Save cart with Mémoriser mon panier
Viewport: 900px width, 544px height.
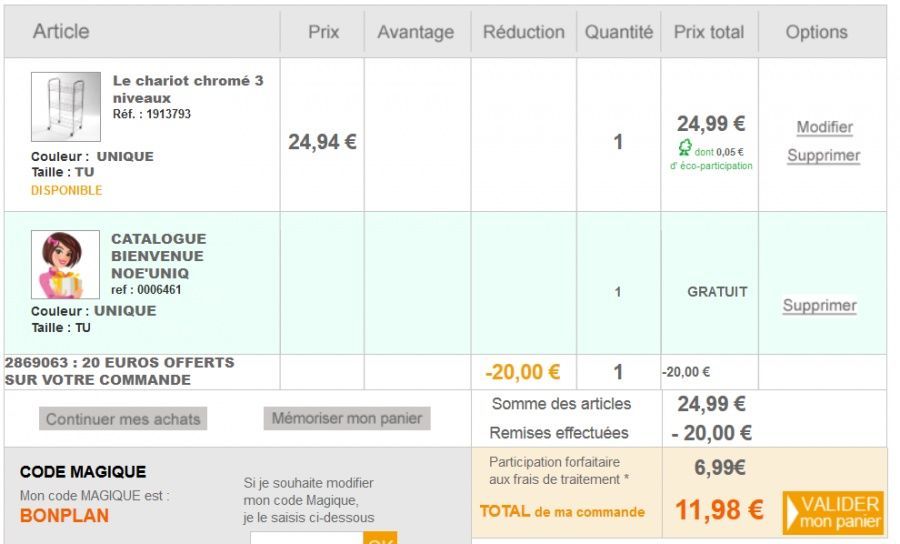(347, 418)
